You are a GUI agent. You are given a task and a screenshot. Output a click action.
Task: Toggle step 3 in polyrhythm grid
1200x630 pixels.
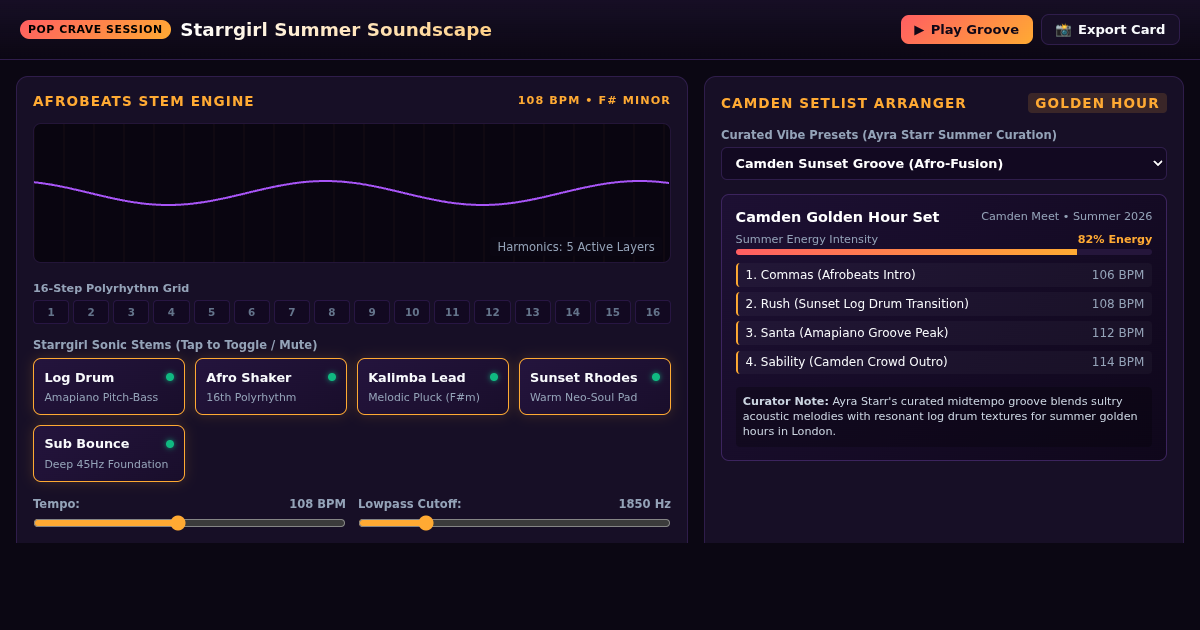pos(131,312)
